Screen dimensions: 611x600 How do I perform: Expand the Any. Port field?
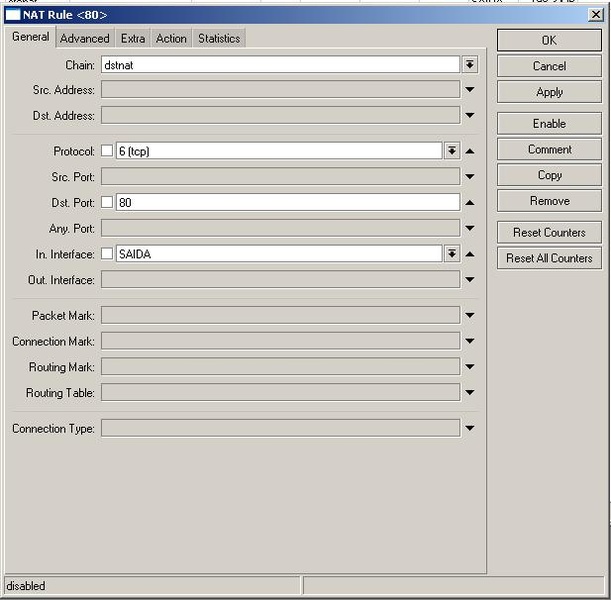point(470,228)
